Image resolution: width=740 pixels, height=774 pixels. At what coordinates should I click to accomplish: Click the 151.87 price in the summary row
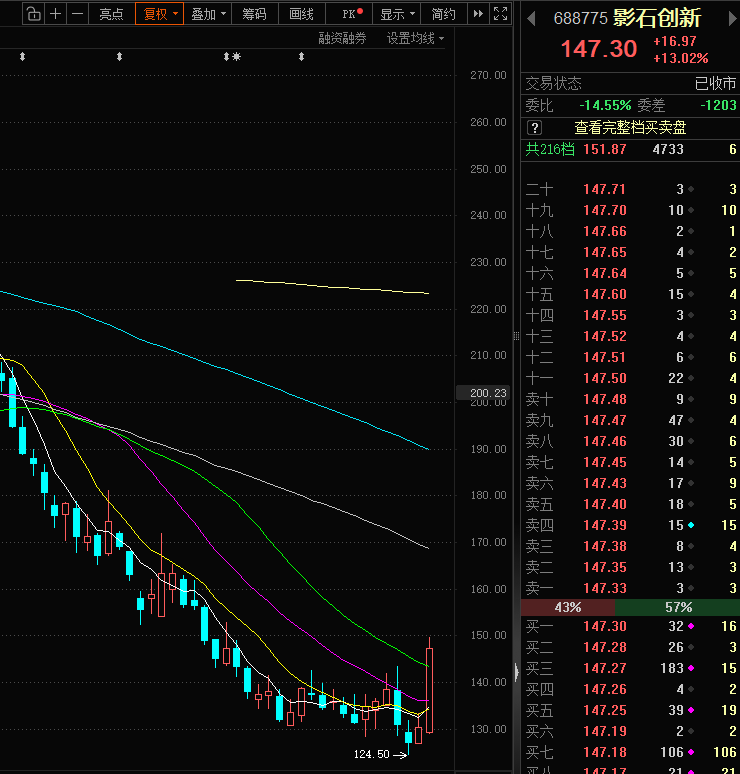605,149
